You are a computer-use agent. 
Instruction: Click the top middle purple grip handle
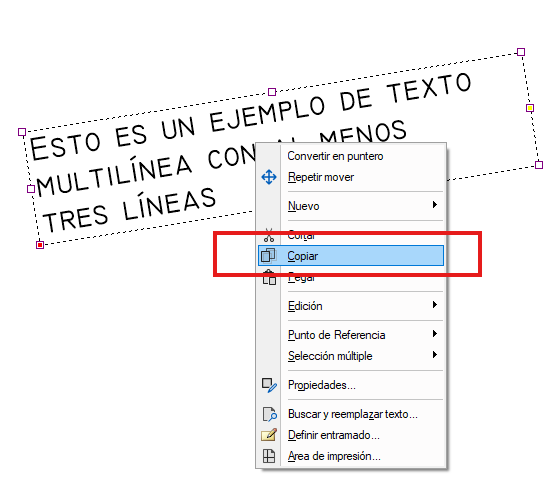tap(272, 92)
